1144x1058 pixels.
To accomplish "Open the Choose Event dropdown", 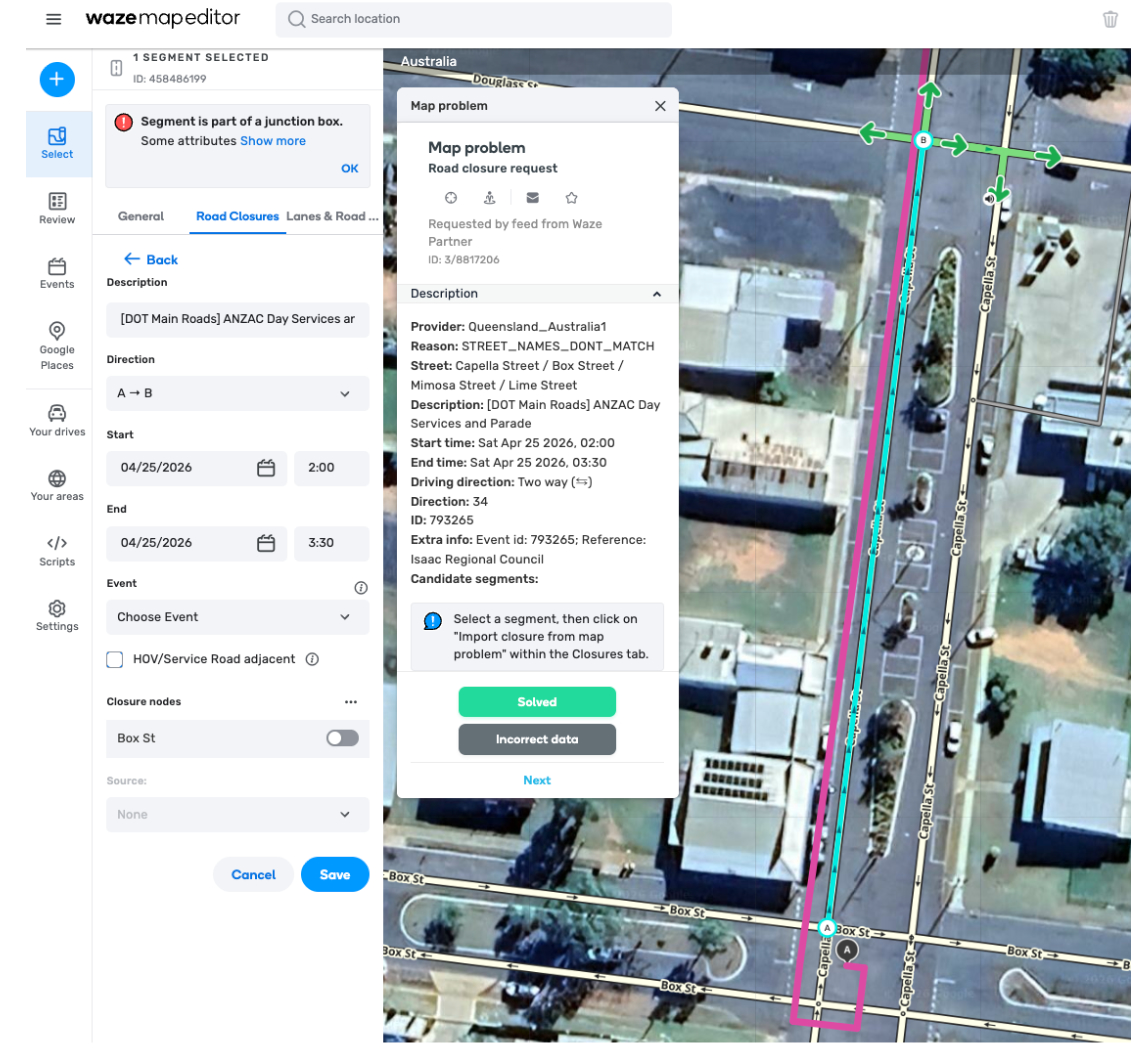I will pos(237,617).
